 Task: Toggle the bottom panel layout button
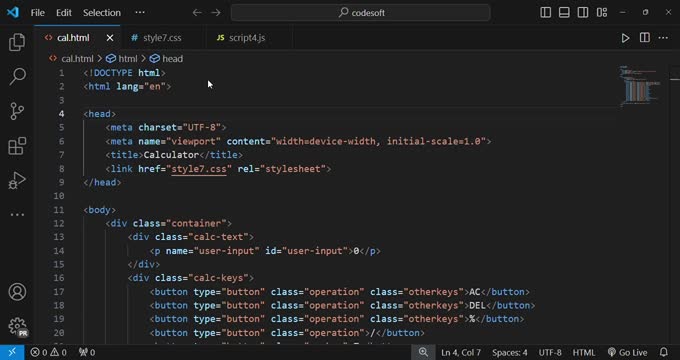coord(564,13)
